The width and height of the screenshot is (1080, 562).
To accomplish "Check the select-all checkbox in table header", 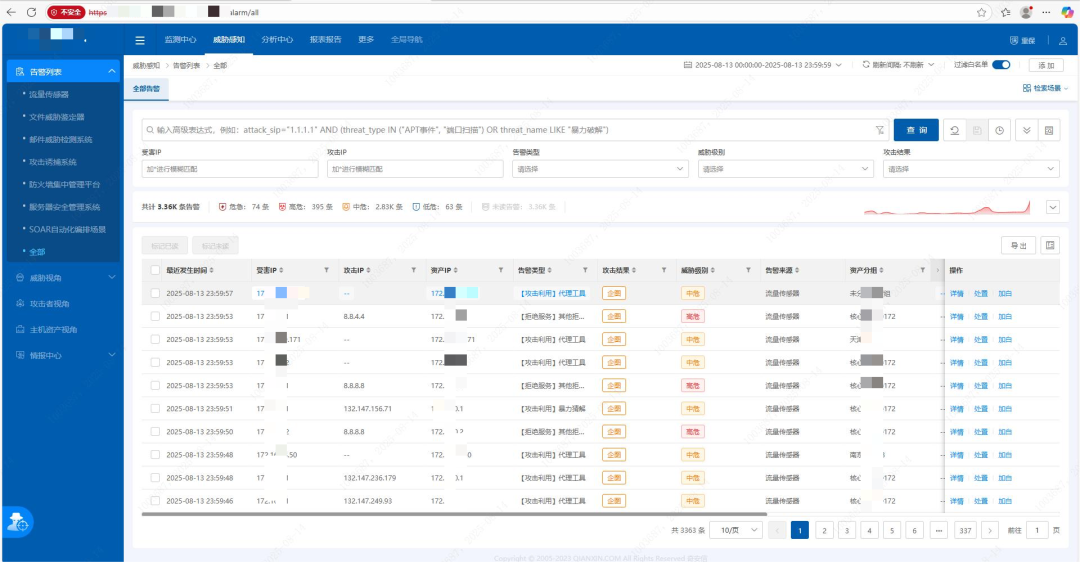I will (x=155, y=271).
